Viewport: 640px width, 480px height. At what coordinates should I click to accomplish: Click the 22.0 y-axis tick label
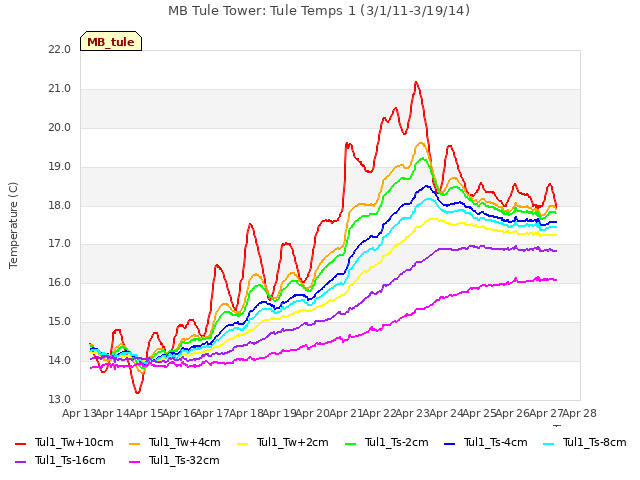[x=60, y=50]
